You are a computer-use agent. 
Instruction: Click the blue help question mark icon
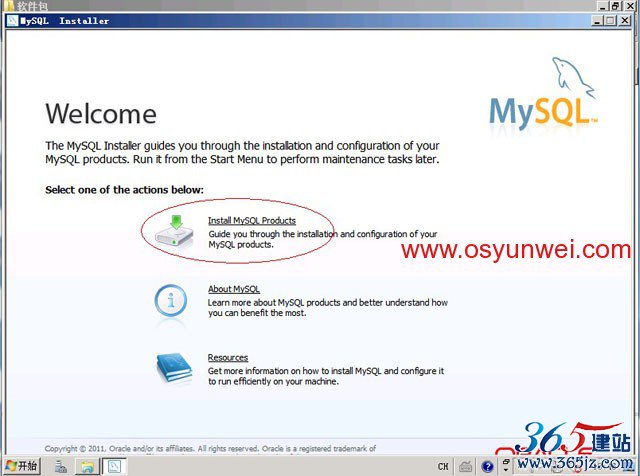click(487, 466)
